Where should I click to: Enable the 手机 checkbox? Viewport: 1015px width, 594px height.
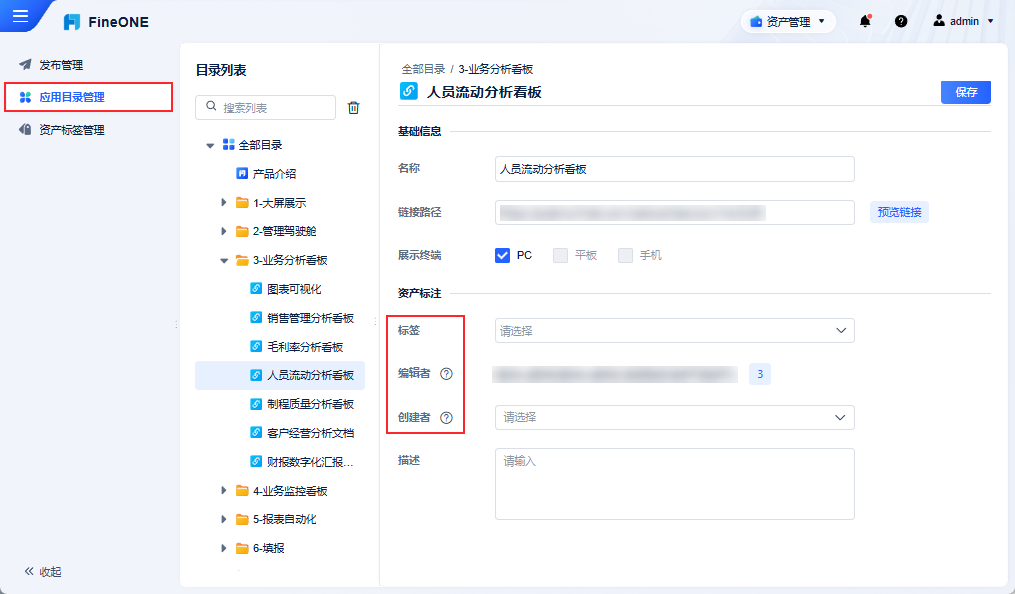[x=626, y=255]
